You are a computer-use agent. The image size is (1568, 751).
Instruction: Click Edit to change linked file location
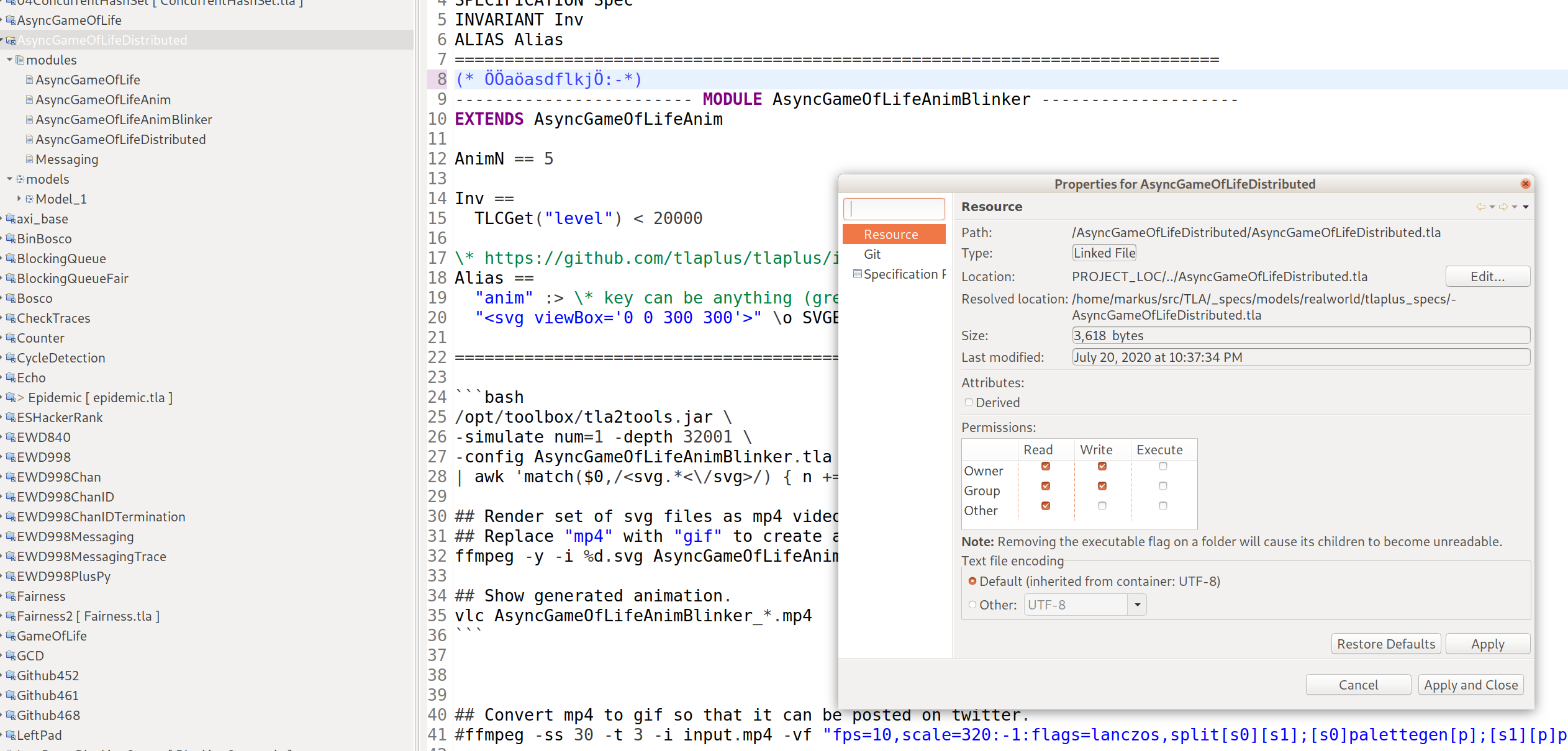1488,276
